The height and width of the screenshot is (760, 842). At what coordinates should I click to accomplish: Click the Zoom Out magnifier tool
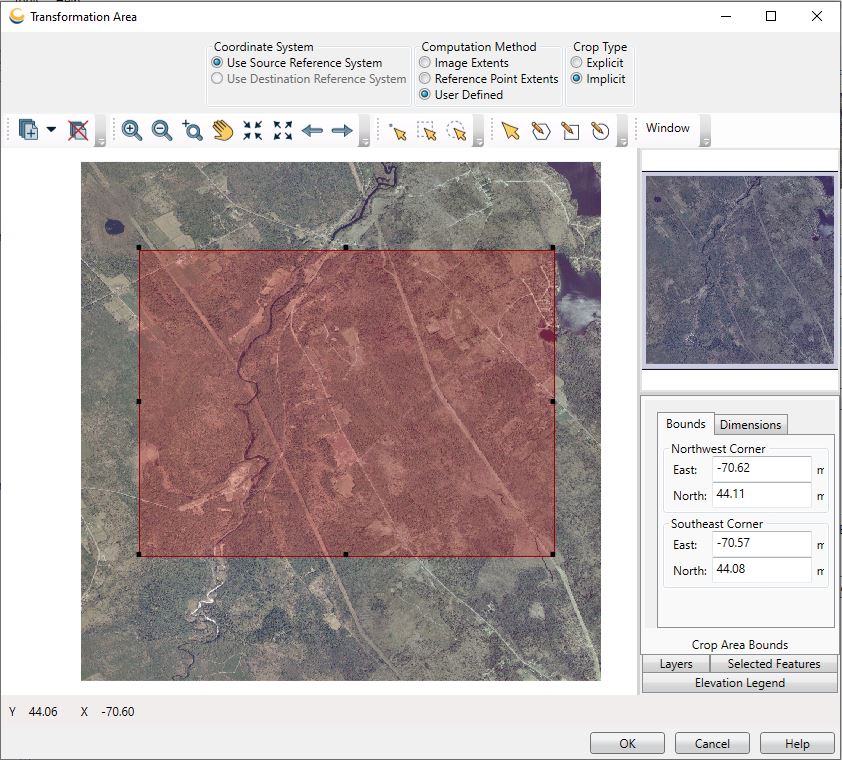tap(161, 130)
